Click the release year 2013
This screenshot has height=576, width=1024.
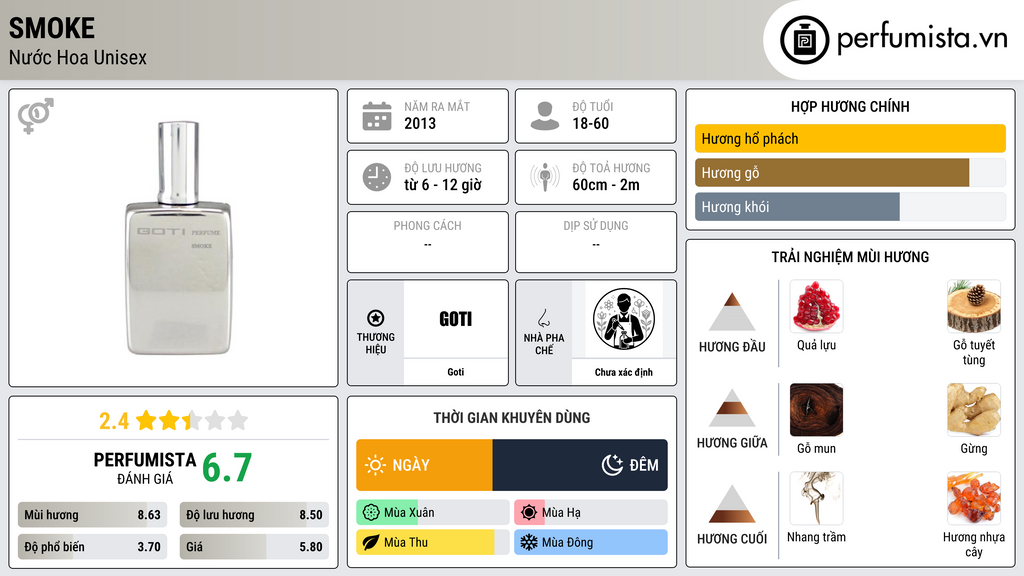(x=420, y=123)
